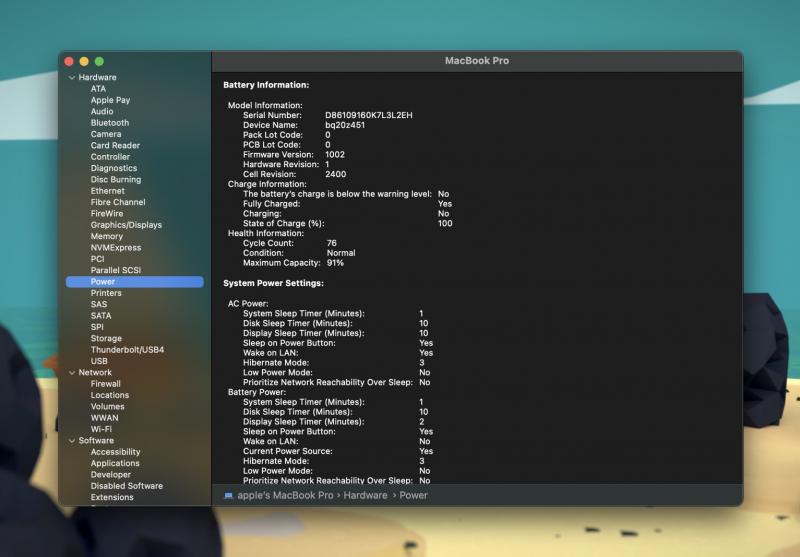Open Accessibility under Software

[115, 452]
